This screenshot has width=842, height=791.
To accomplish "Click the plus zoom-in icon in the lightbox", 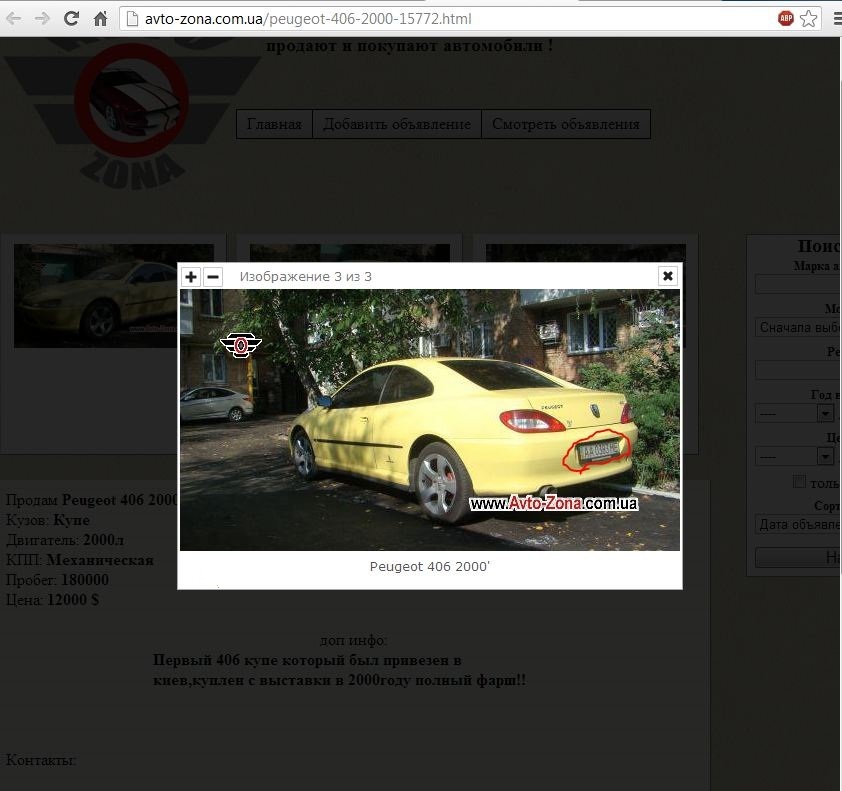I will tap(191, 277).
